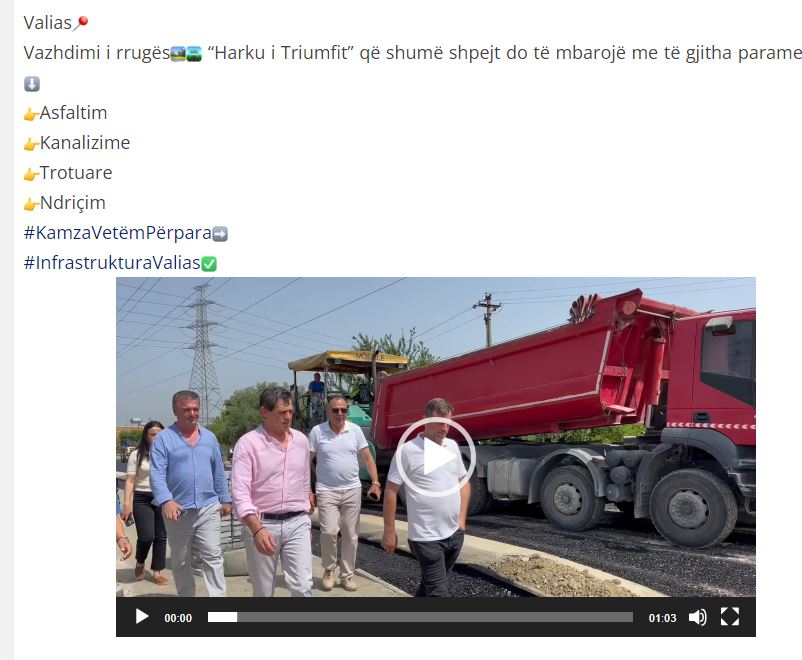
Task: Click the down arrow emoji icon
Action: click(32, 84)
